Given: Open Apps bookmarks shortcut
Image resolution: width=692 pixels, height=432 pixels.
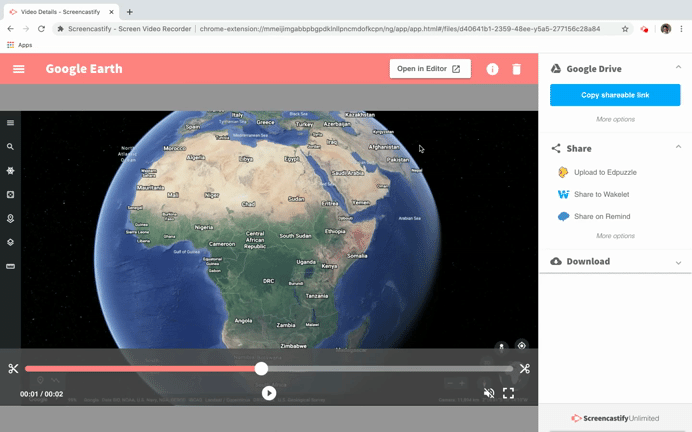Looking at the screenshot, I should (x=19, y=45).
